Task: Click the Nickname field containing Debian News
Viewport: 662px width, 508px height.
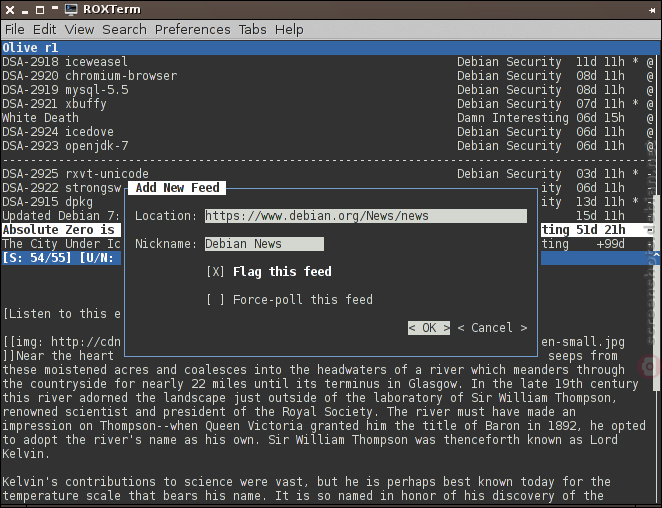Action: click(x=264, y=244)
